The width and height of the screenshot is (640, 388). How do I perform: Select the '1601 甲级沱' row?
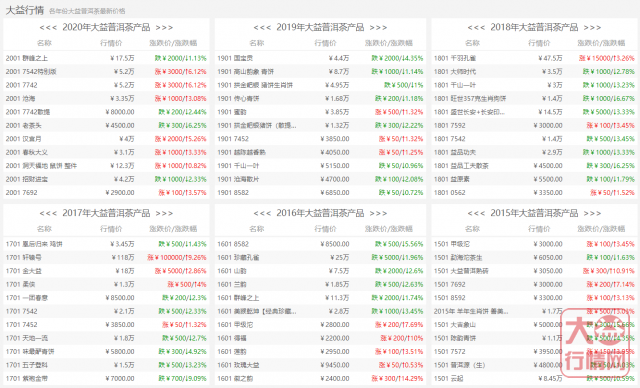[320, 325]
